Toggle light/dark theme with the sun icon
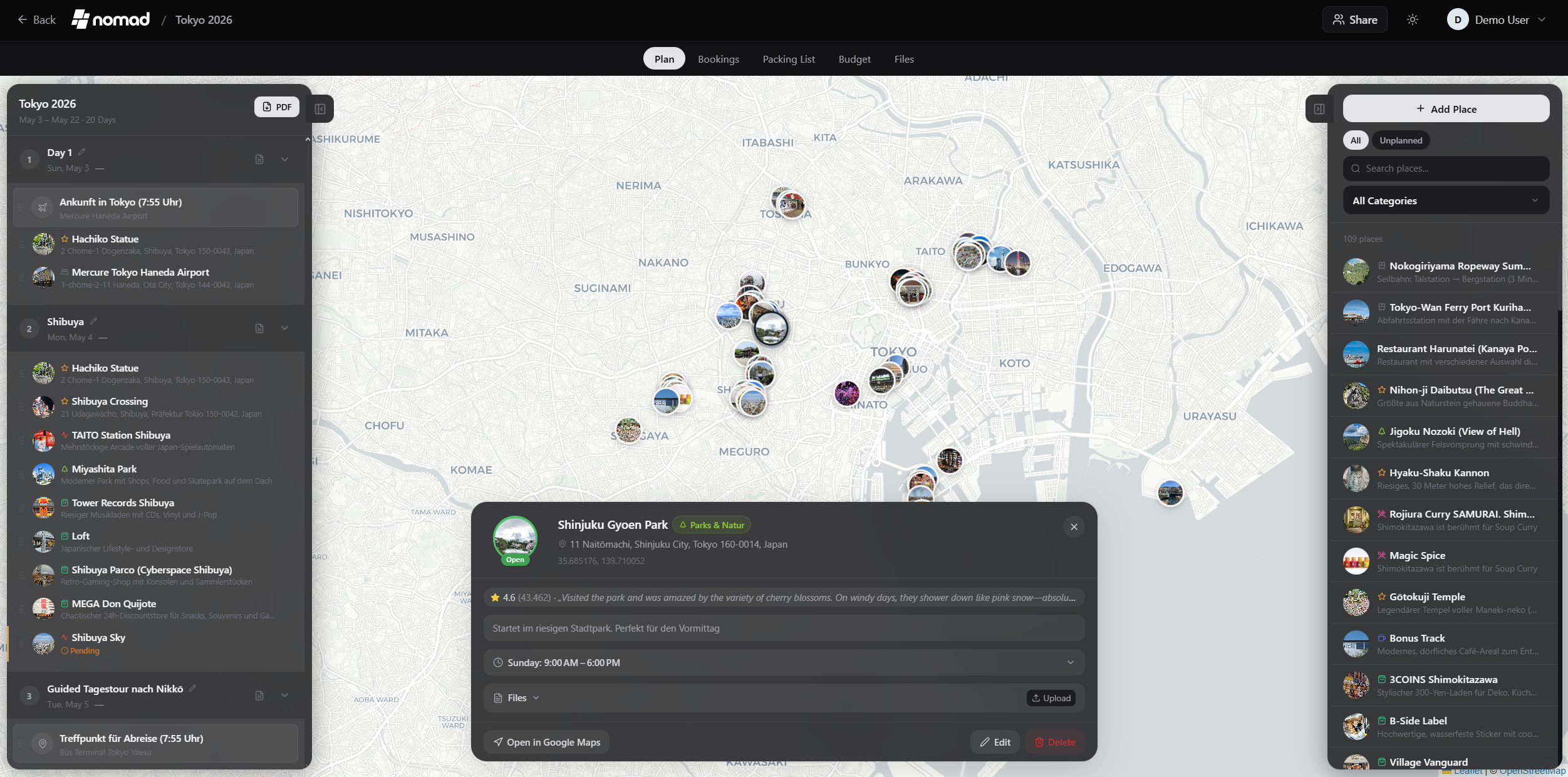 [x=1413, y=19]
